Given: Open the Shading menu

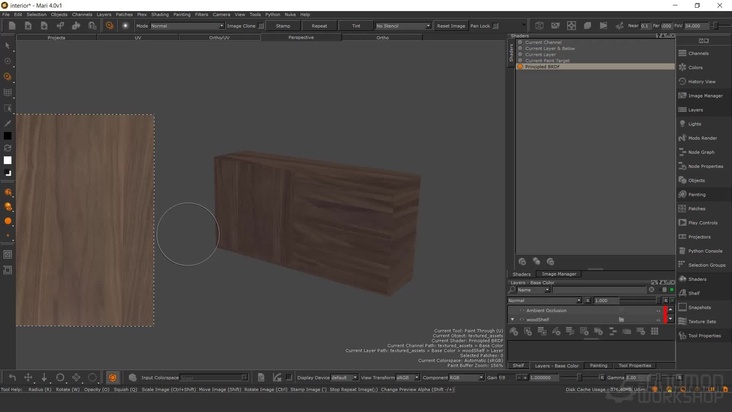Looking at the screenshot, I should (x=160, y=14).
